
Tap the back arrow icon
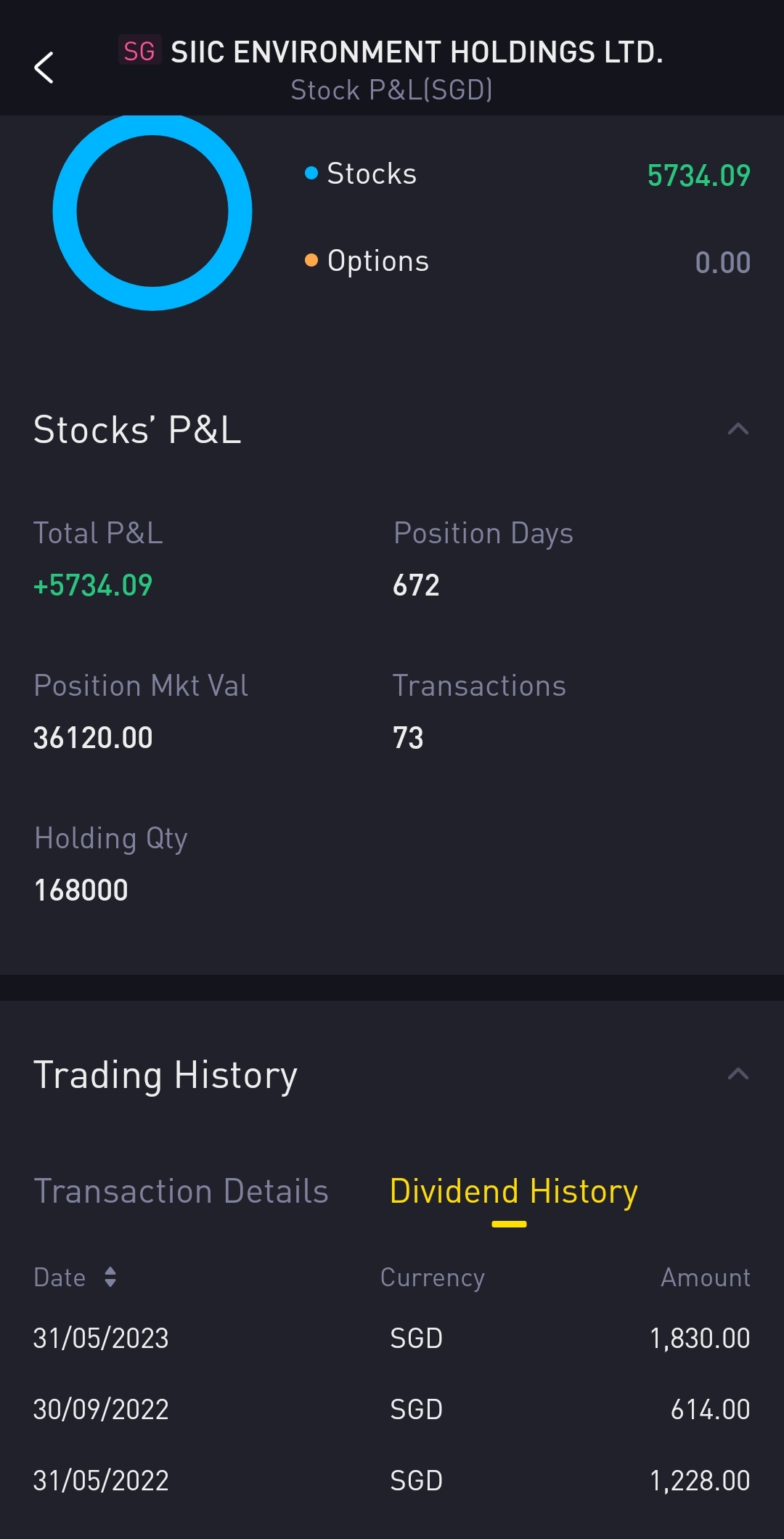click(x=44, y=68)
